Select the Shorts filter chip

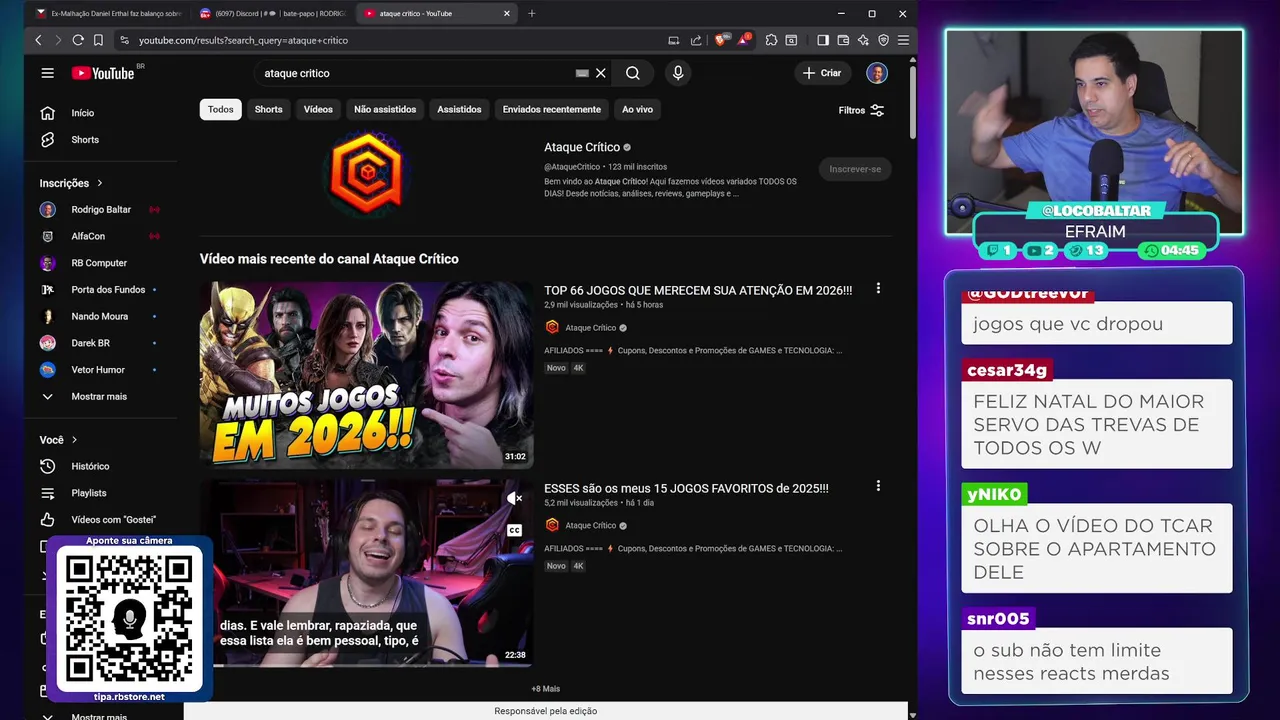[x=268, y=109]
